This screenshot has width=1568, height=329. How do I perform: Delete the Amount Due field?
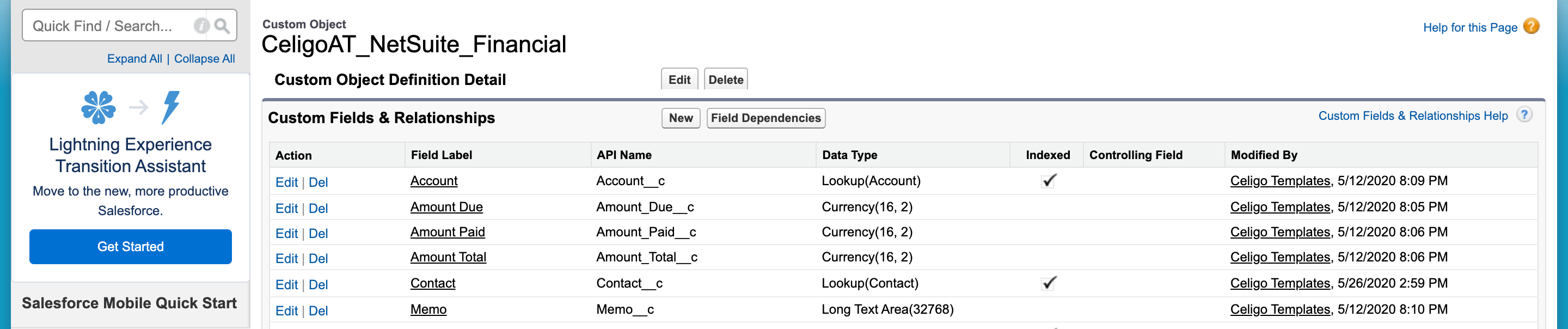(x=318, y=209)
